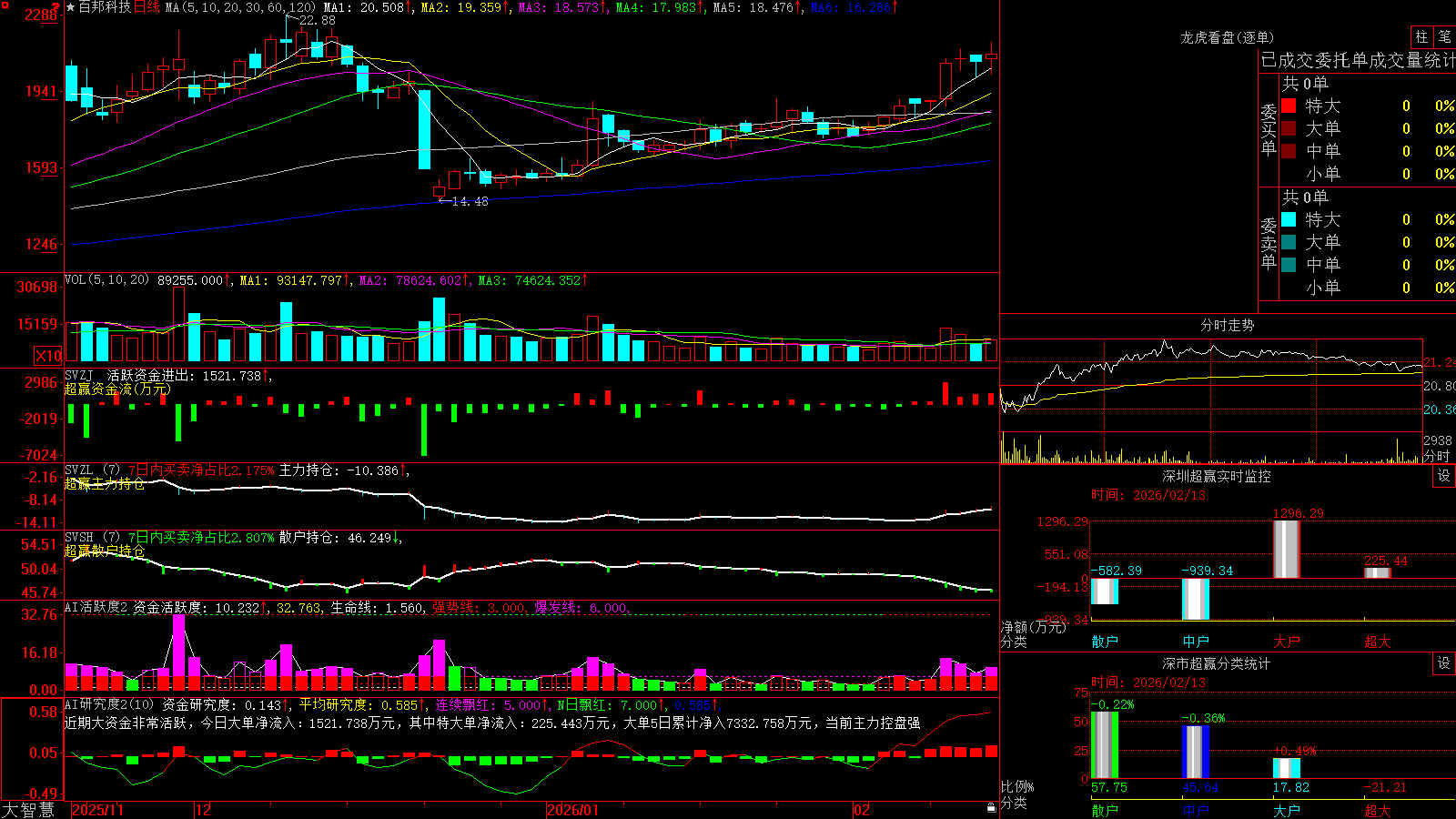The width and height of the screenshot is (1456, 819).
Task: Click the 强势线: 3.000 label
Action: coord(479,607)
